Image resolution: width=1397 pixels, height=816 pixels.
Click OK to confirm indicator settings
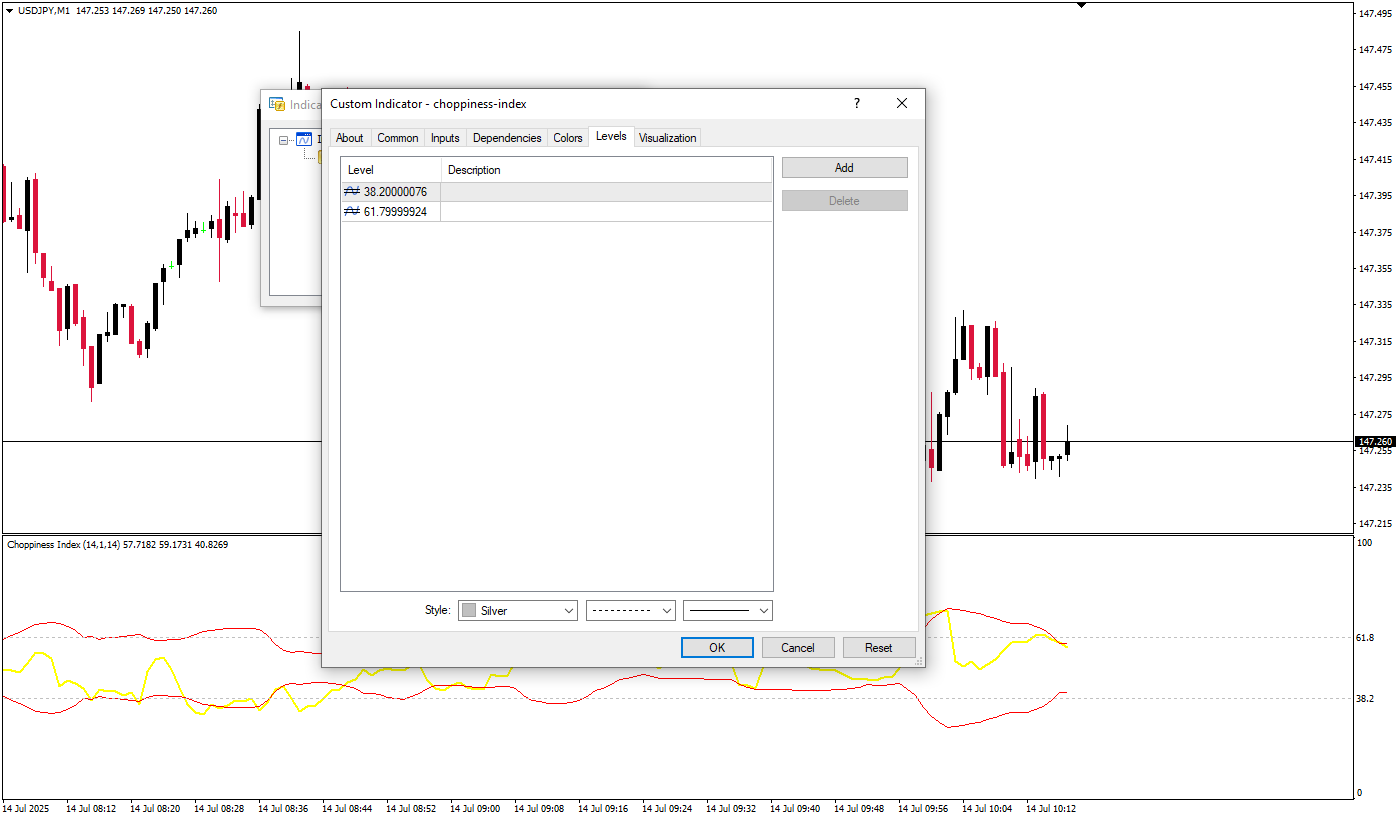[x=717, y=648]
